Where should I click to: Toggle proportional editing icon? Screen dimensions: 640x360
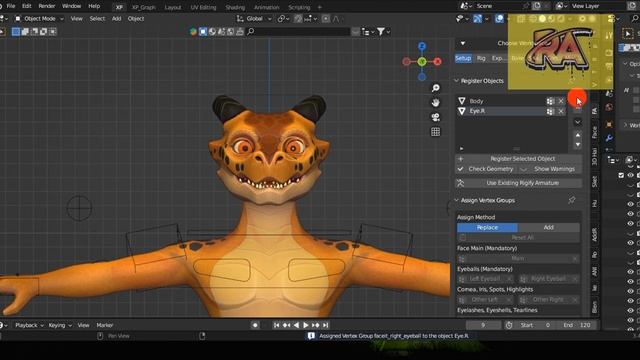(x=326, y=19)
